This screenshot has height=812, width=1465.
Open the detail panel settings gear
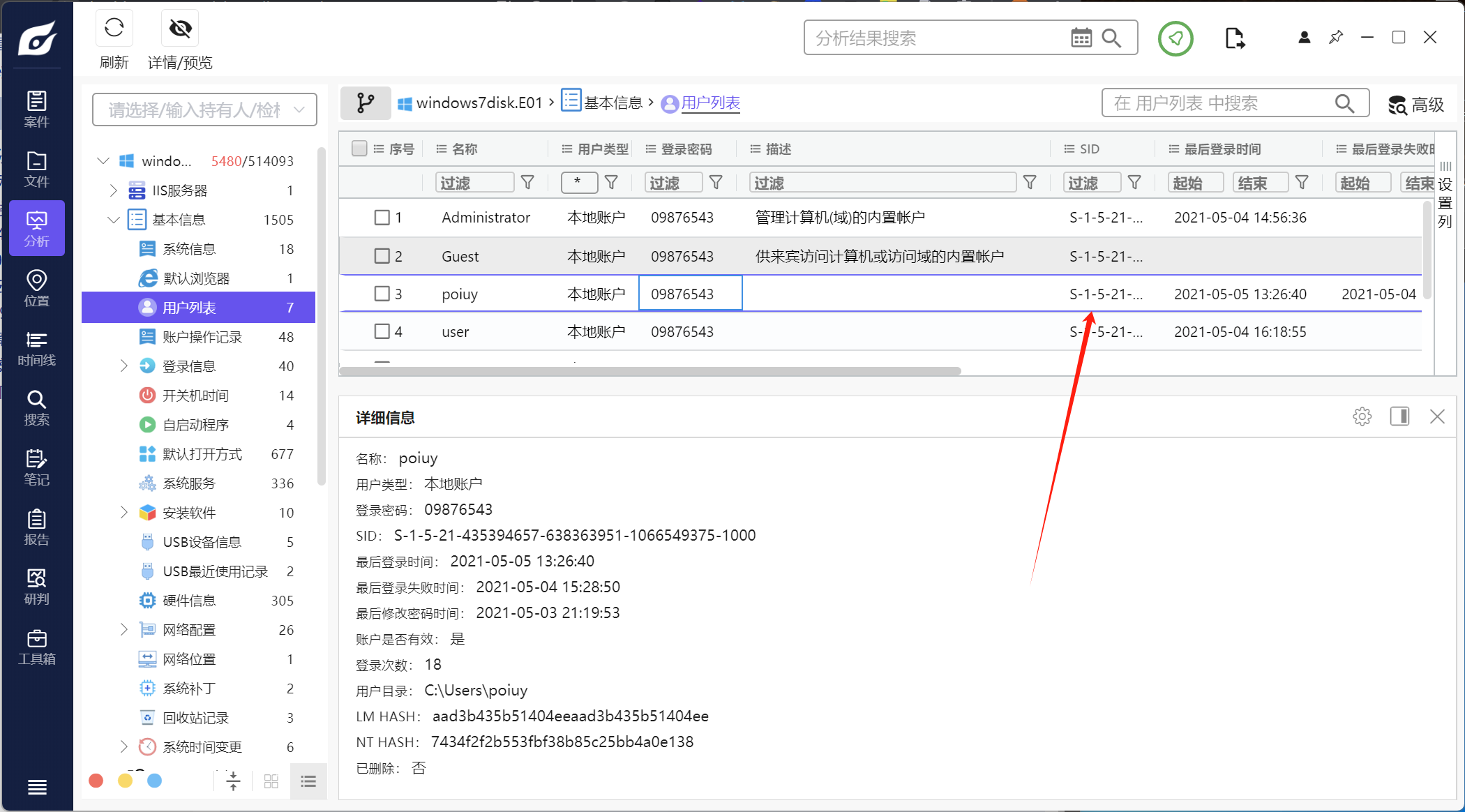[1362, 417]
